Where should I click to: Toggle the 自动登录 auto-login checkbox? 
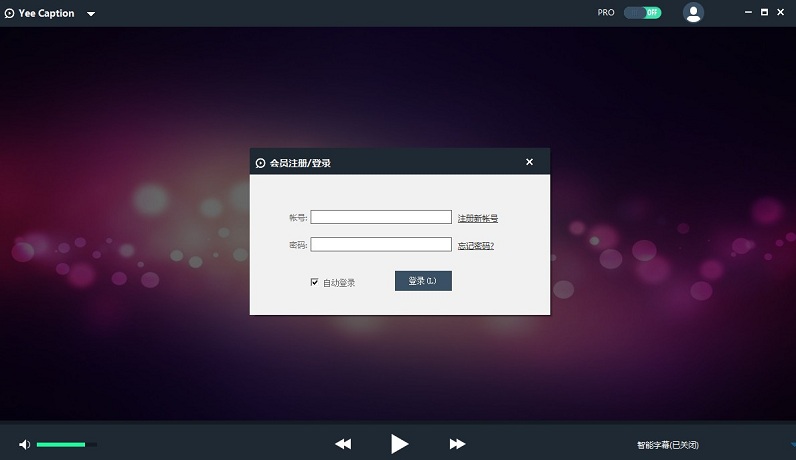(314, 282)
